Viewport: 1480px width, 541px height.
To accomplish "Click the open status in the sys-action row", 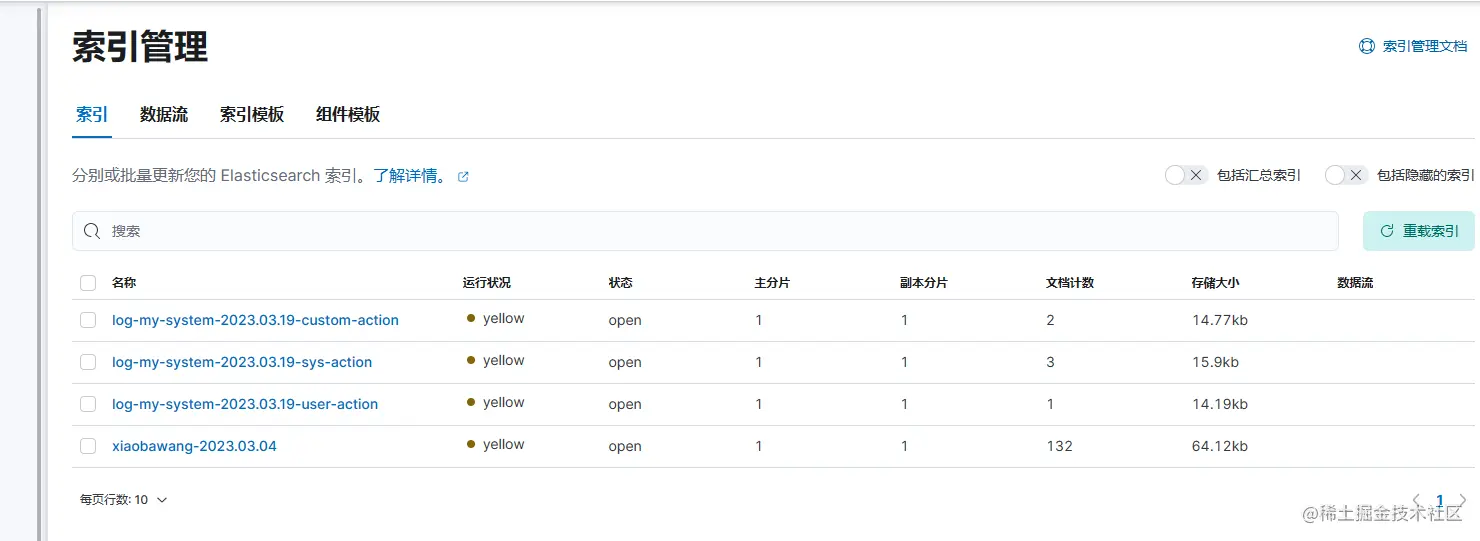I will pos(625,363).
